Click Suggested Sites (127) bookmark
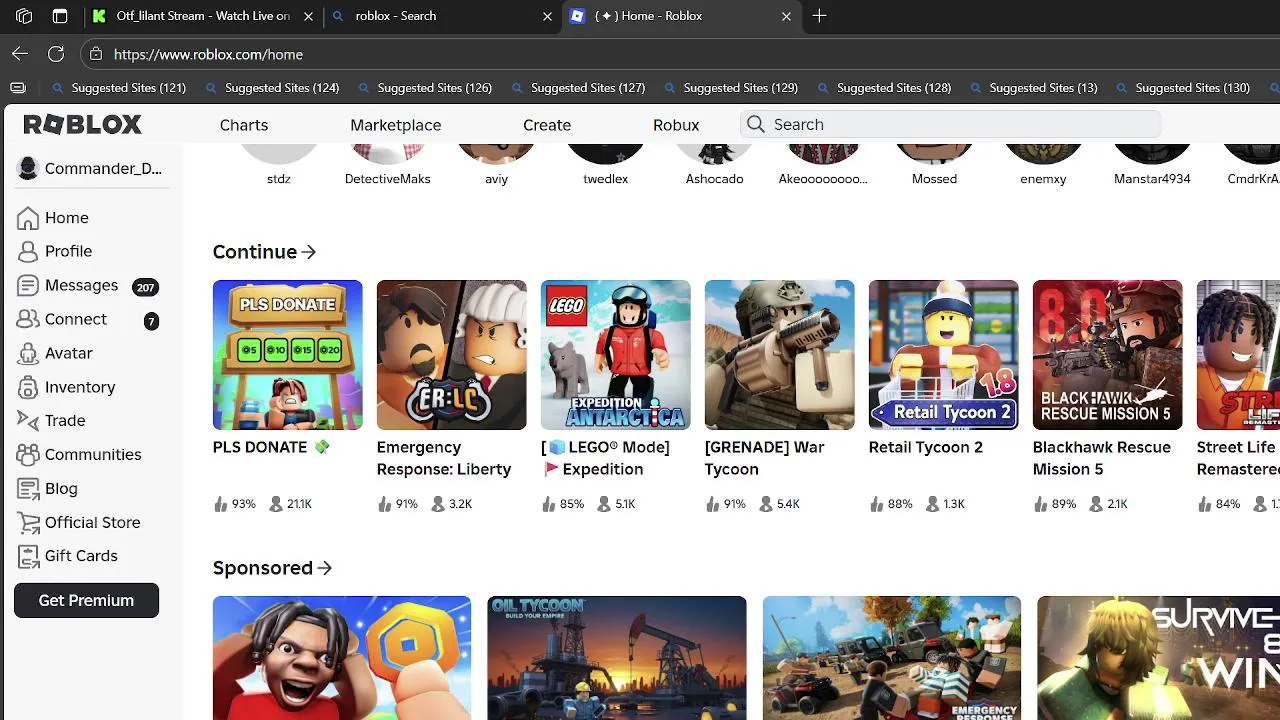The height and width of the screenshot is (720, 1280). (578, 88)
